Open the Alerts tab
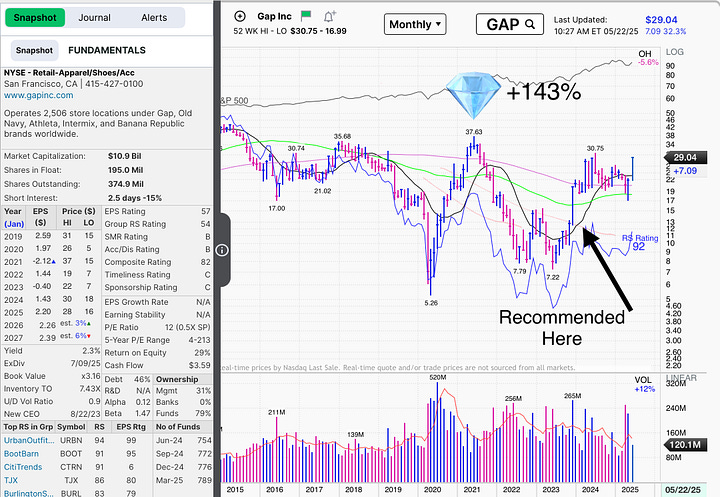 (154, 17)
